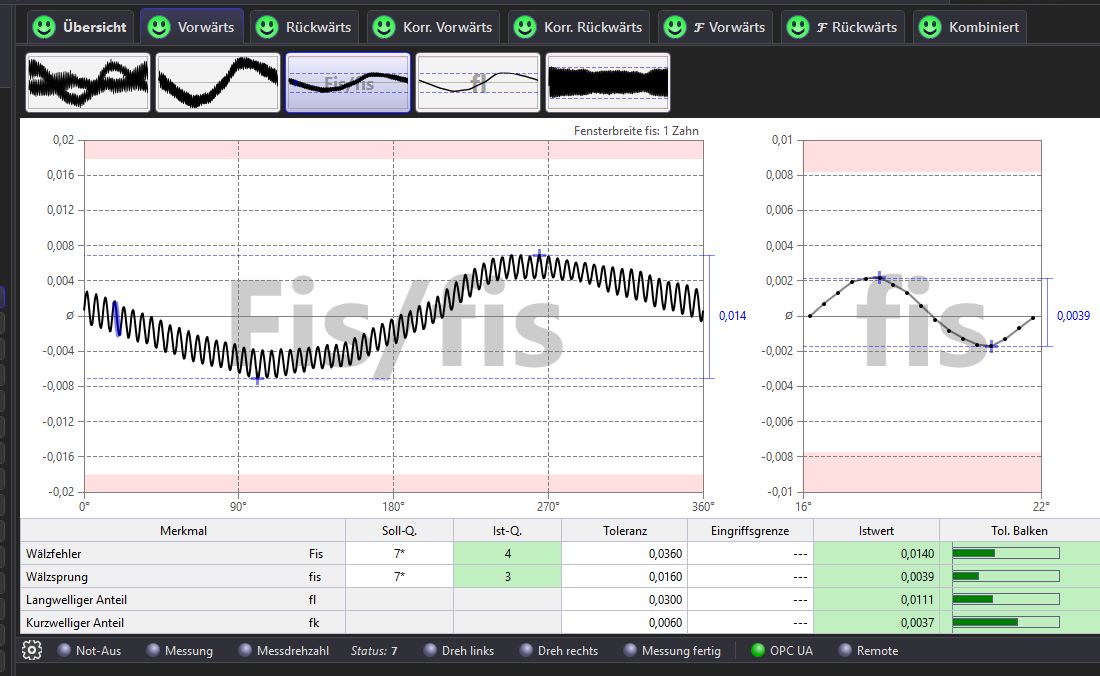Image resolution: width=1100 pixels, height=676 pixels.
Task: Click the Dreh rechts indicator
Action: pyautogui.click(x=526, y=650)
